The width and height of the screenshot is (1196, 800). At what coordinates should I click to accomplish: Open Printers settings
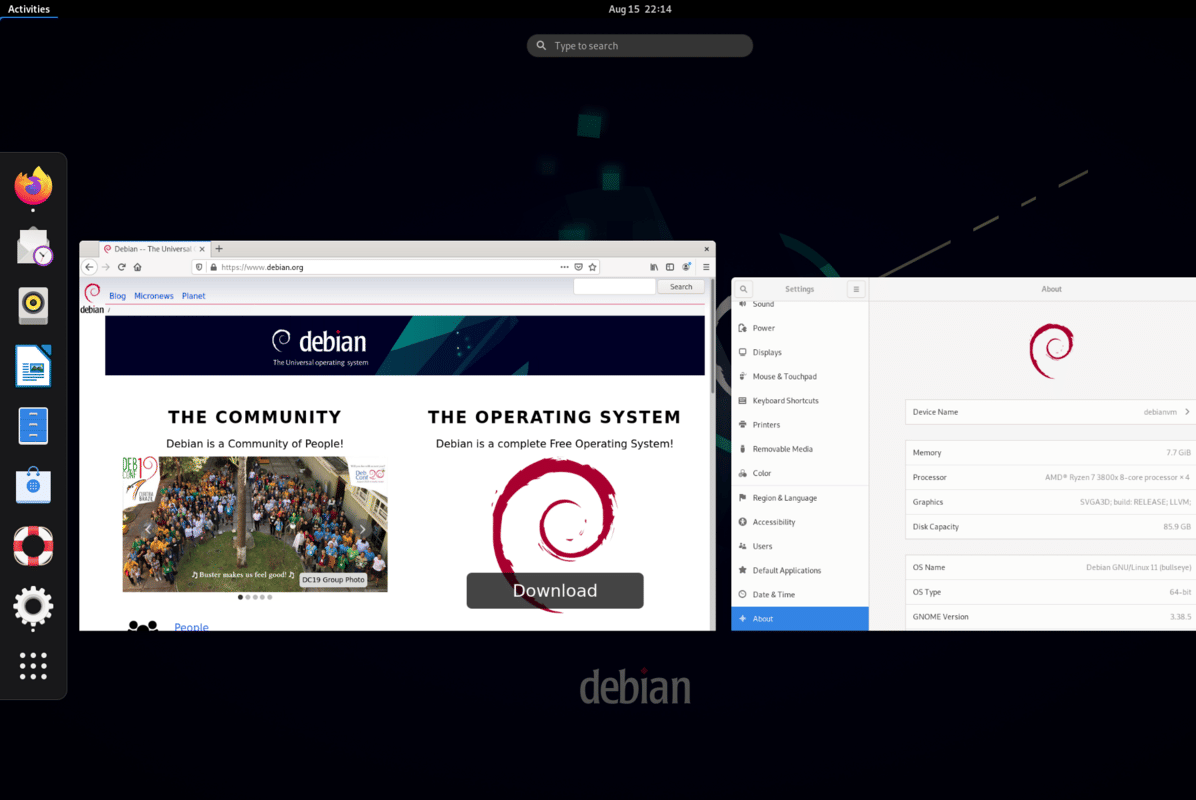[x=799, y=425]
